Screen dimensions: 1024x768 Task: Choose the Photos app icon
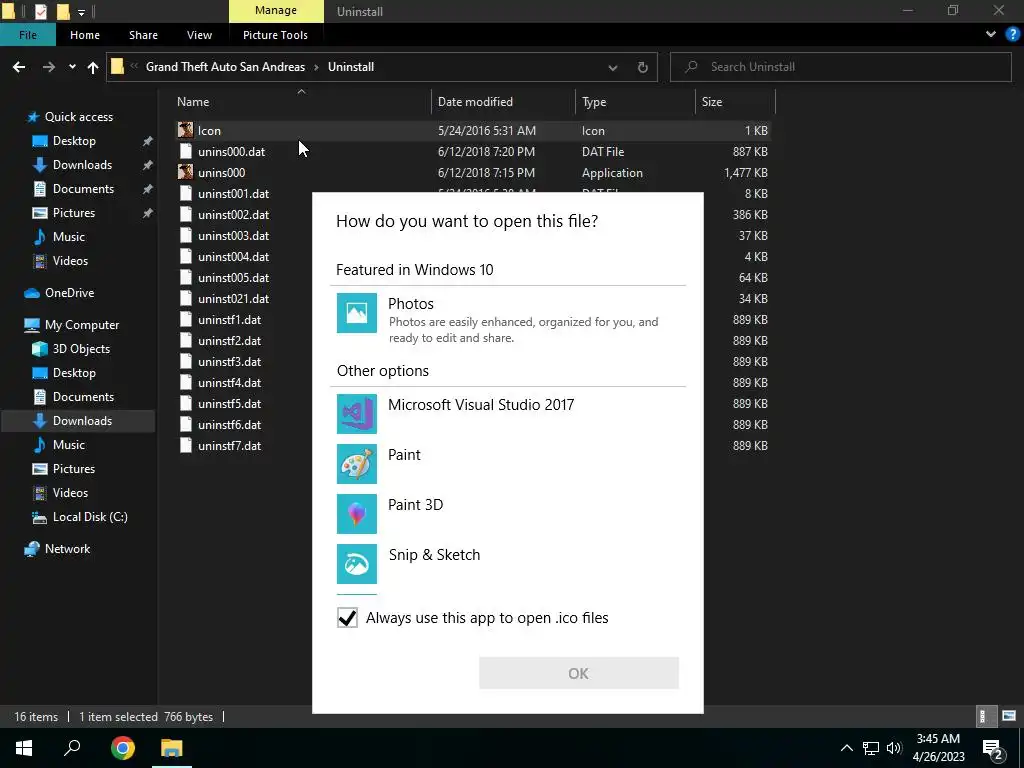357,313
